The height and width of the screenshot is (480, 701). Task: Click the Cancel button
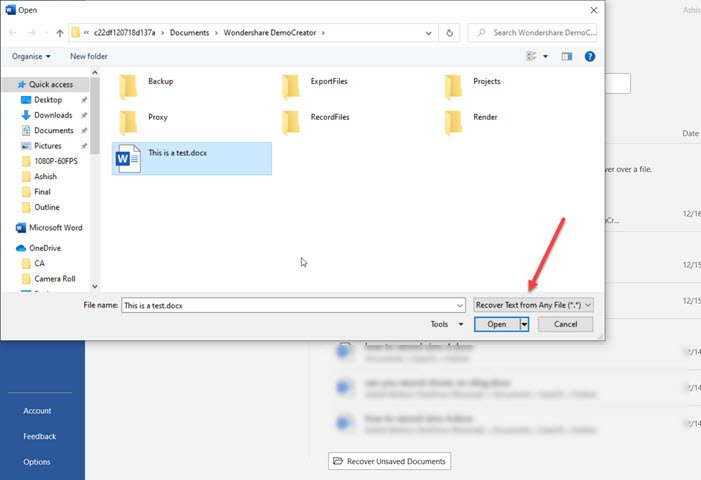coord(566,324)
